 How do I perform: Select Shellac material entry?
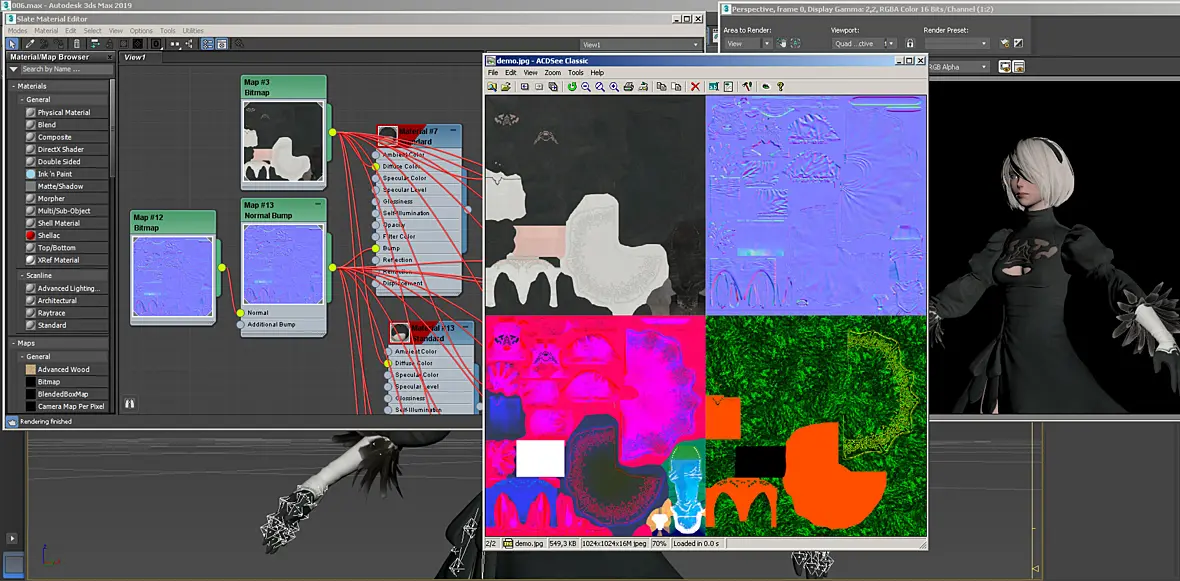pyautogui.click(x=49, y=236)
